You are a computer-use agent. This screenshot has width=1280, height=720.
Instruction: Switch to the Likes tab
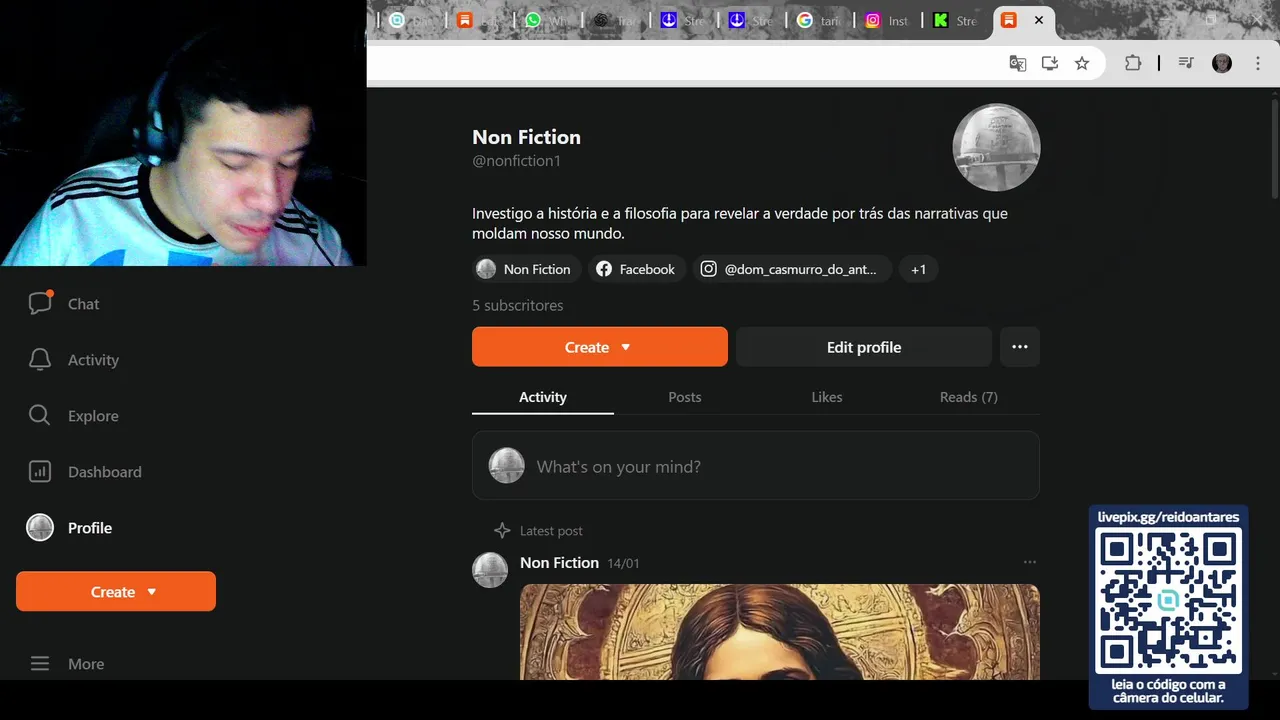tap(827, 397)
